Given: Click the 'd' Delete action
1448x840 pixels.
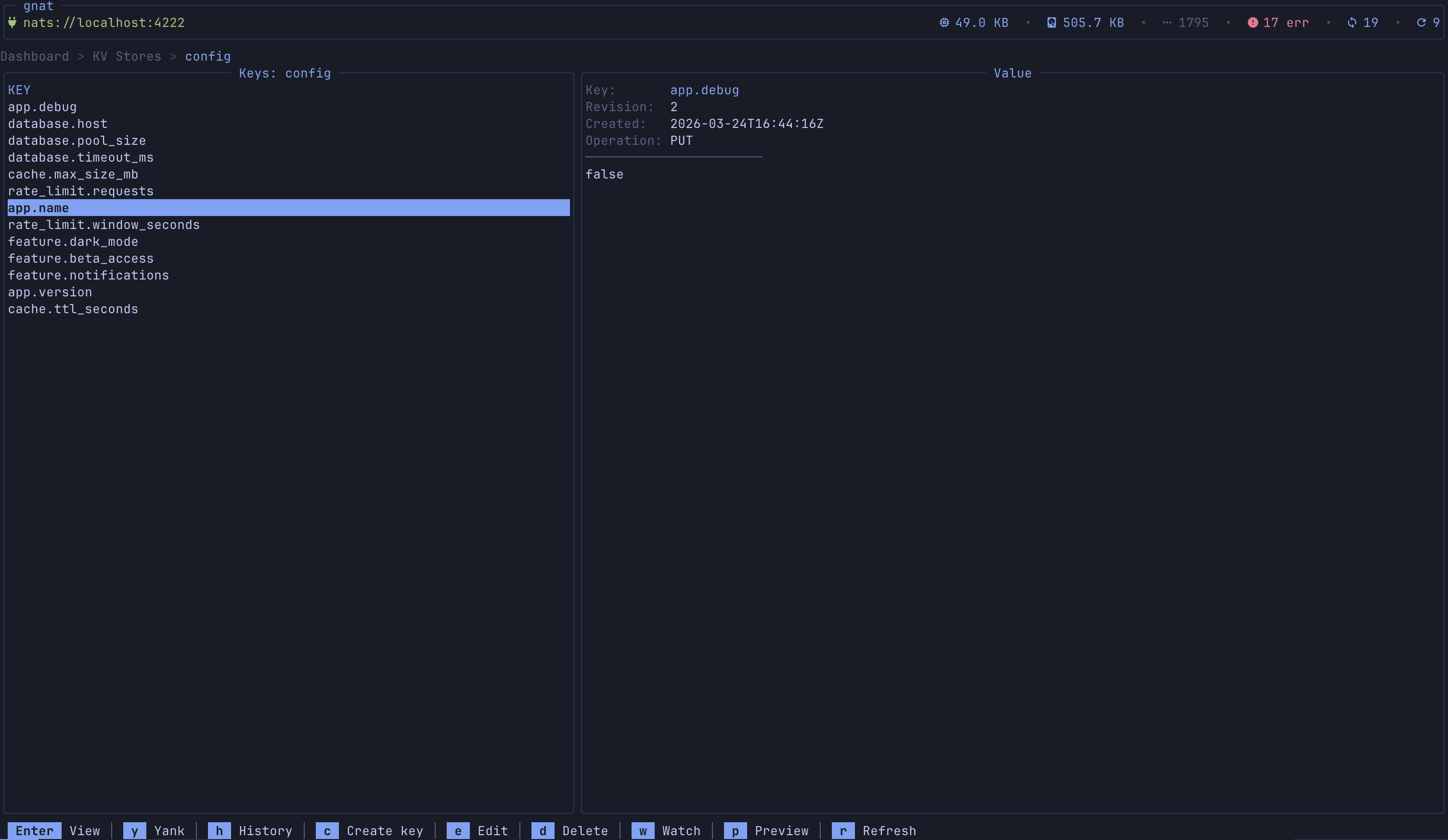Looking at the screenshot, I should 543,831.
